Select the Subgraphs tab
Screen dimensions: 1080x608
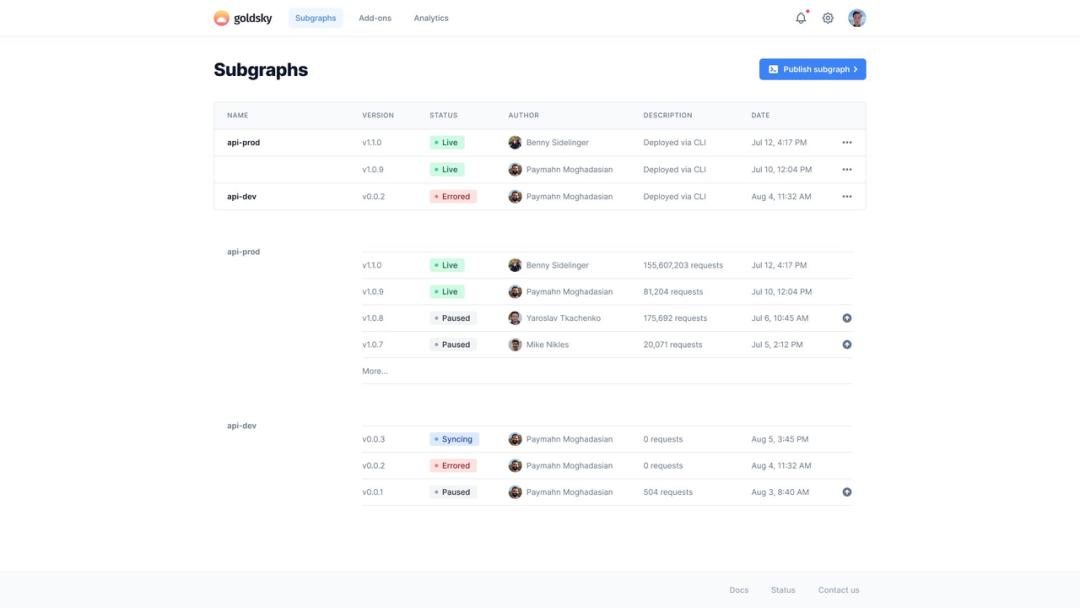[315, 18]
